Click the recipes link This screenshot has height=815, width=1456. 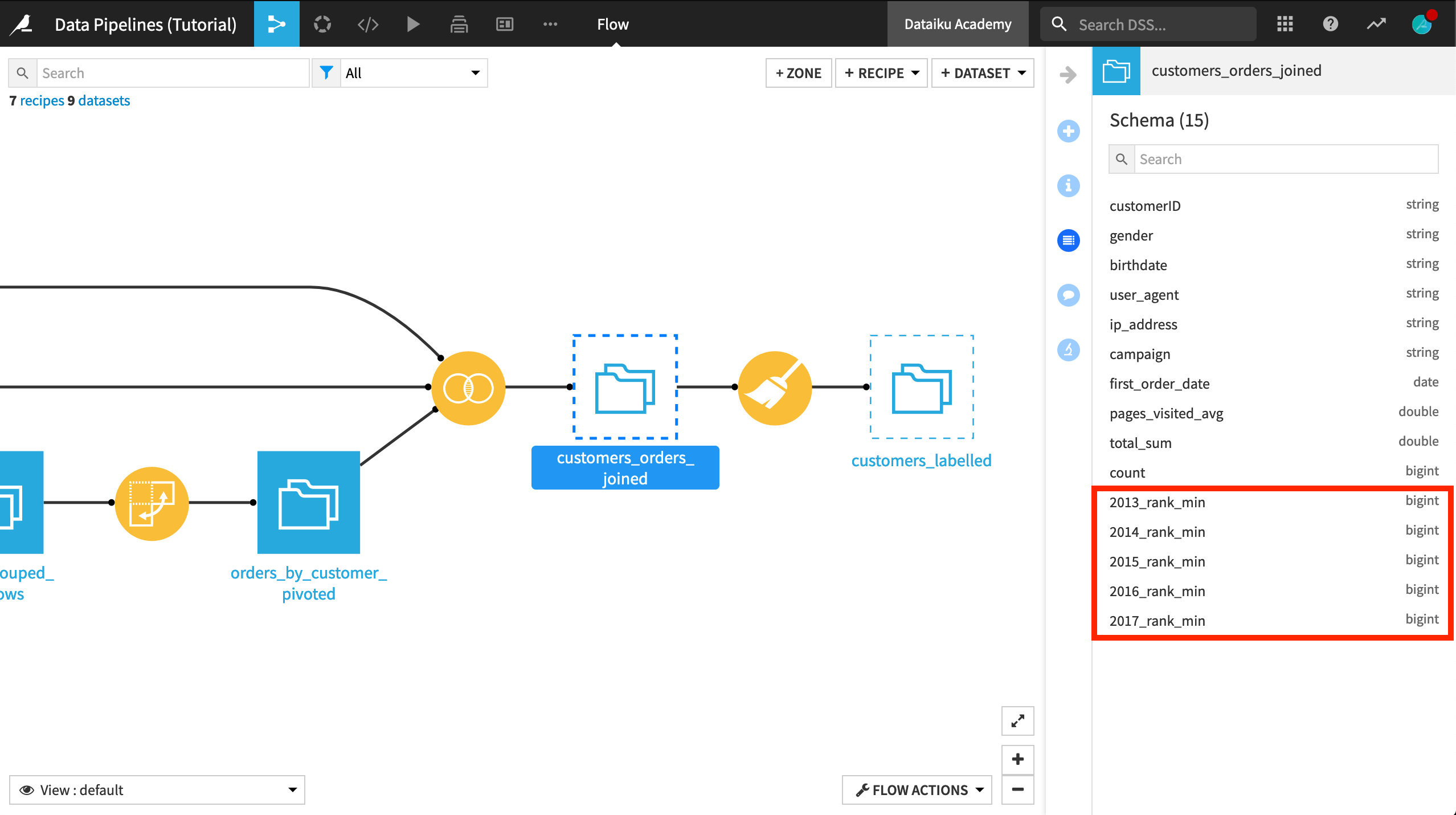click(42, 101)
